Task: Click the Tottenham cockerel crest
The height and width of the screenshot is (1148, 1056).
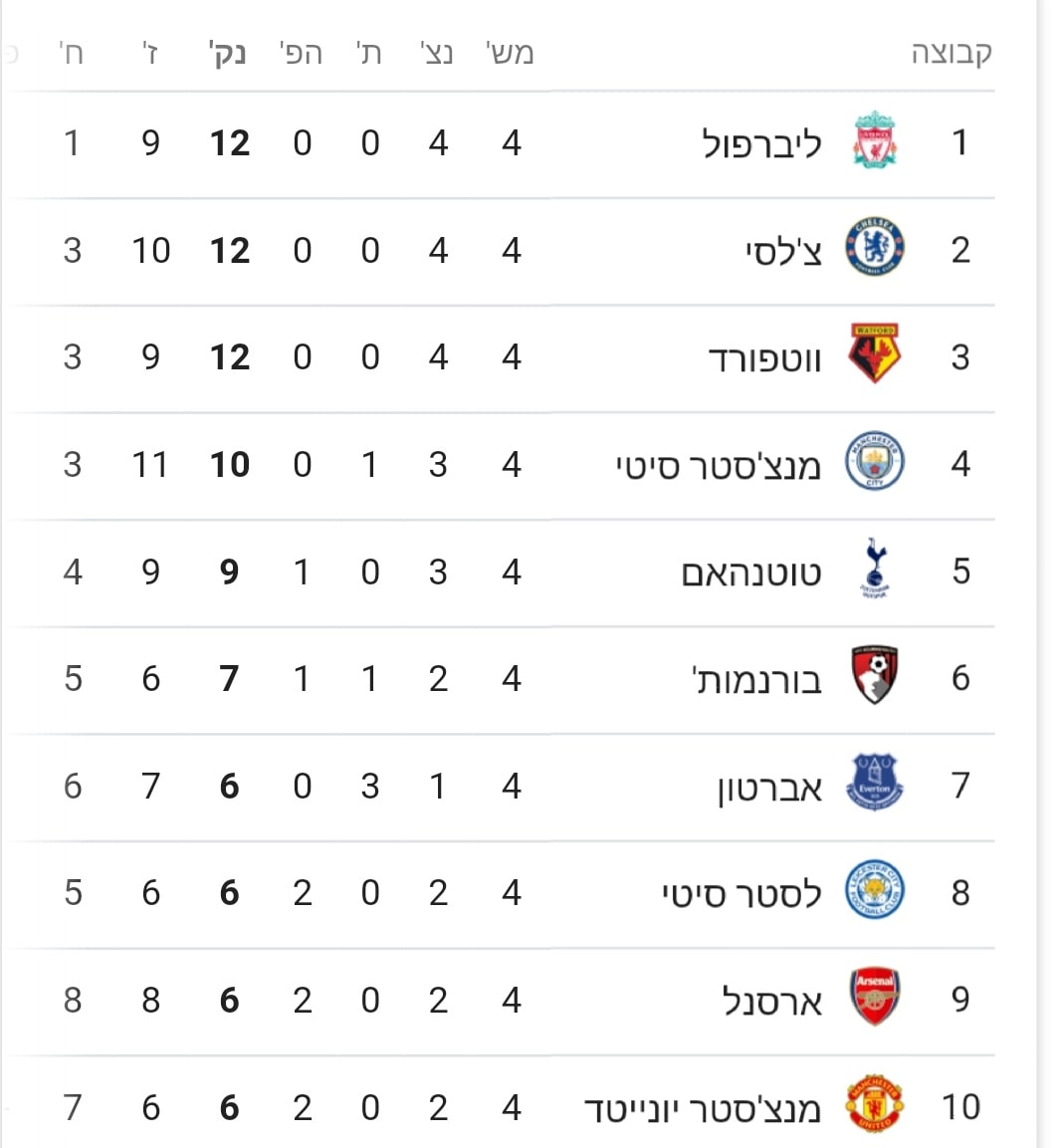Action: [x=875, y=569]
